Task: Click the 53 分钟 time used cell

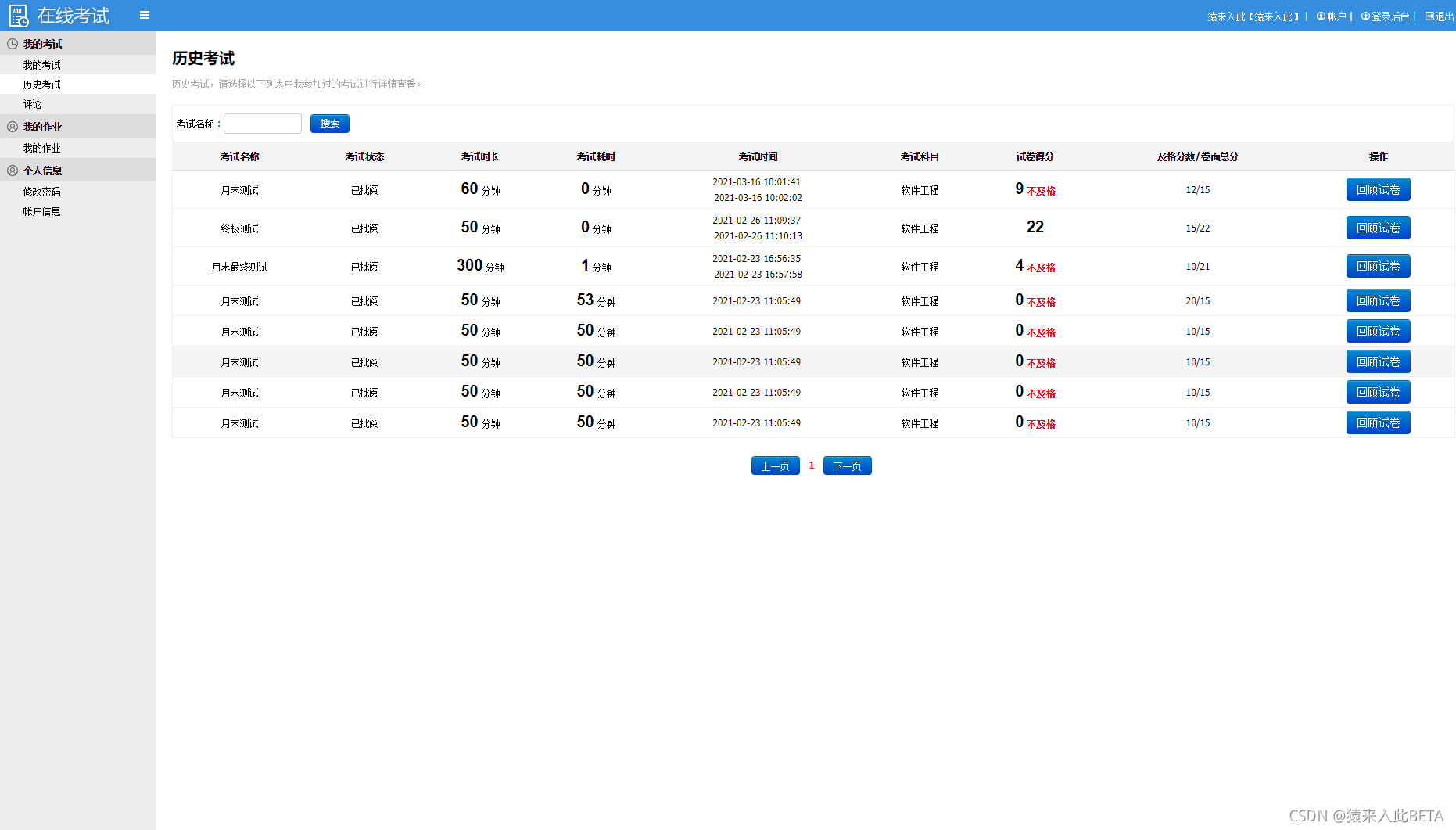Action: tap(597, 300)
